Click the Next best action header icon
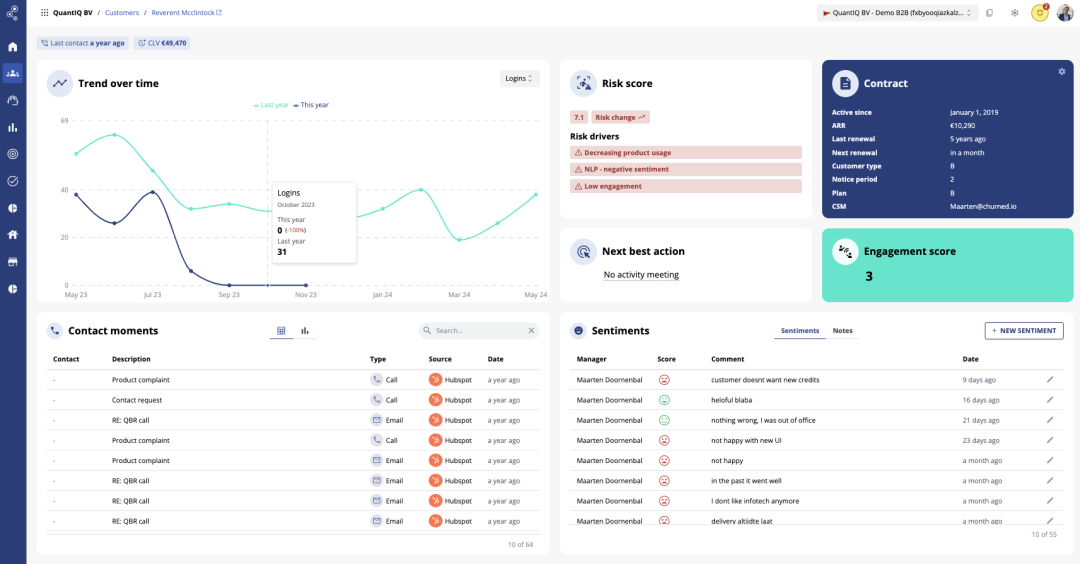This screenshot has width=1080, height=564. pos(583,251)
